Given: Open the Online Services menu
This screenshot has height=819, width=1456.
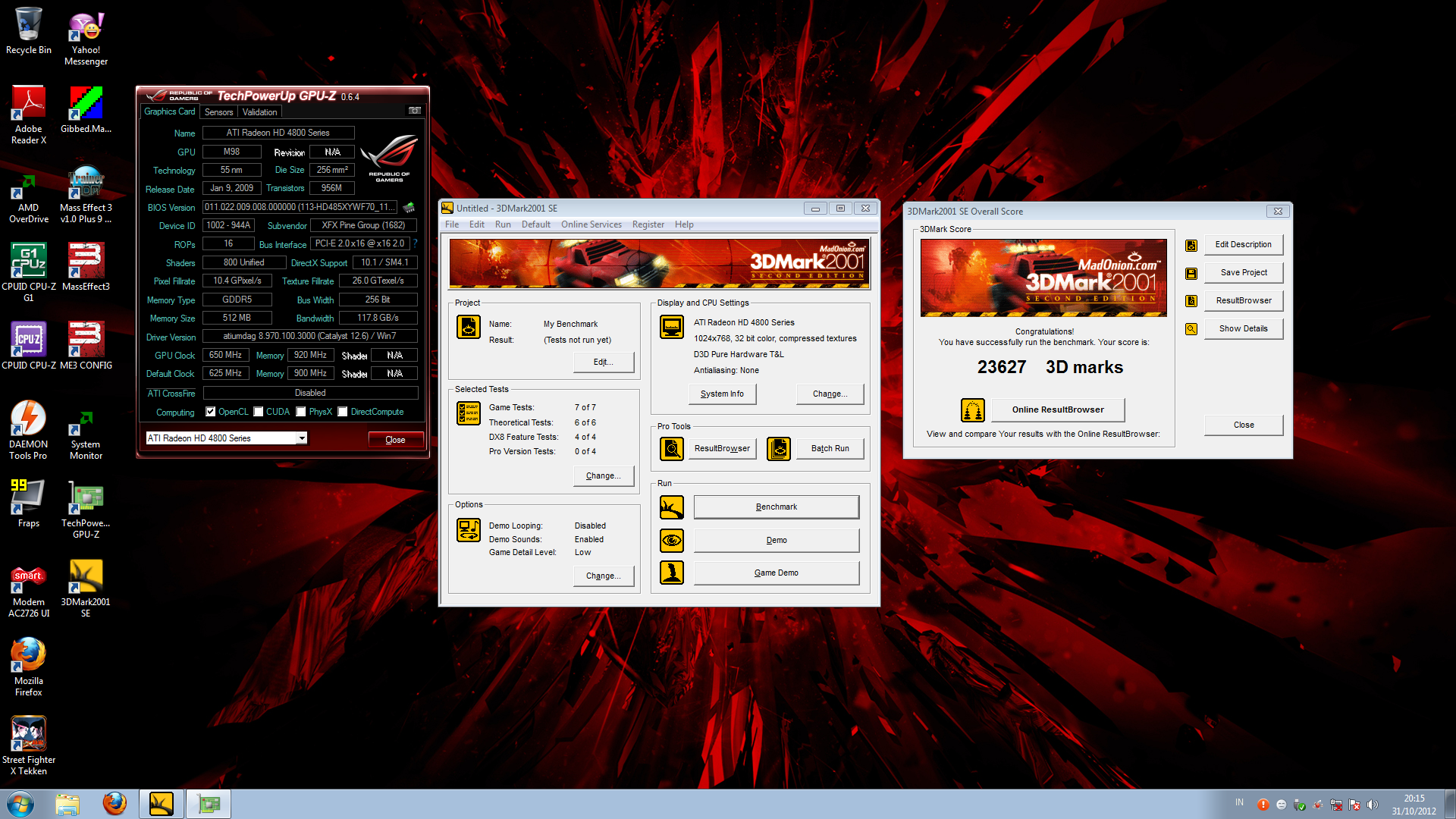Looking at the screenshot, I should pyautogui.click(x=591, y=224).
